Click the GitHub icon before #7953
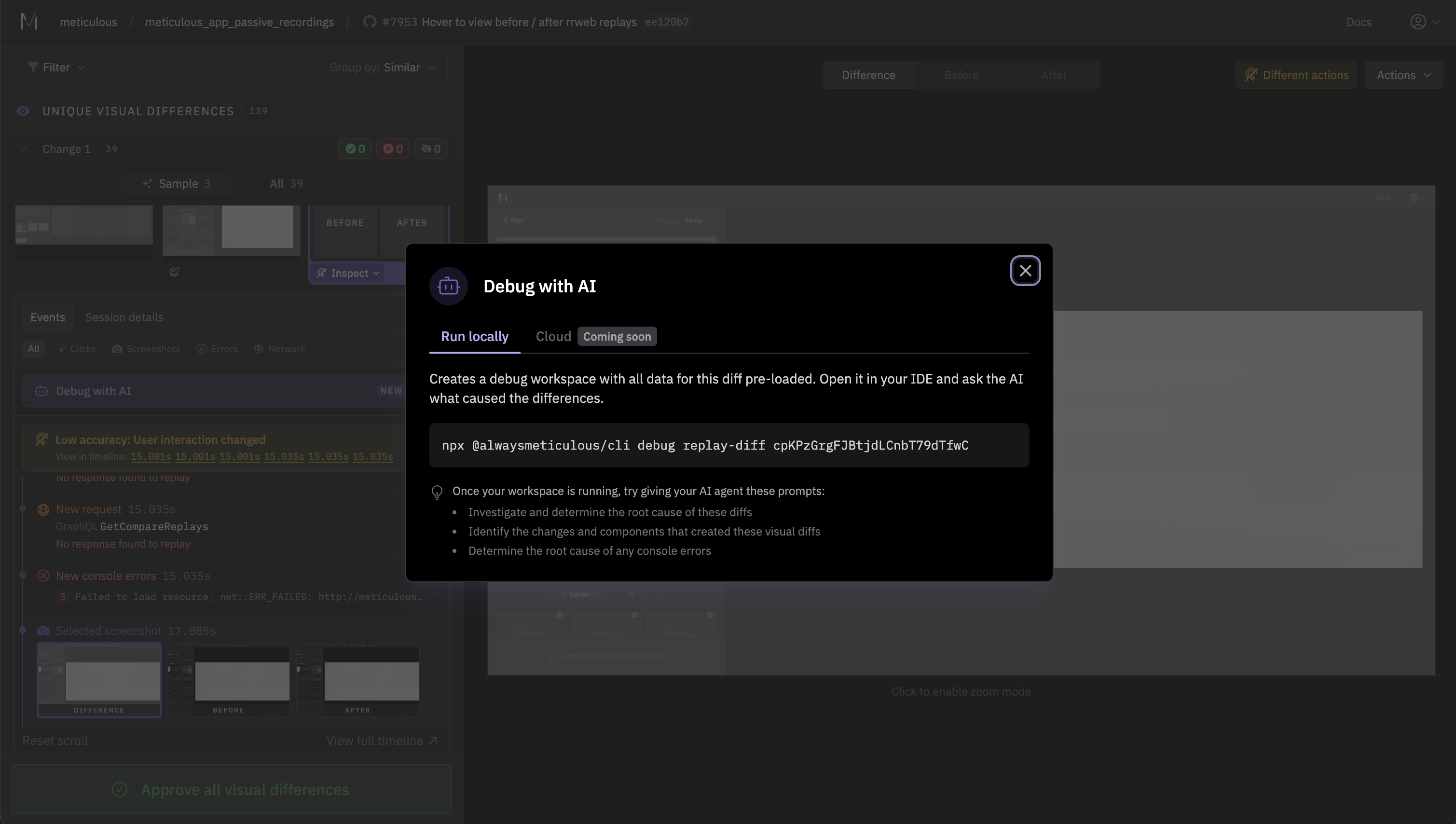1456x824 pixels. [x=370, y=22]
